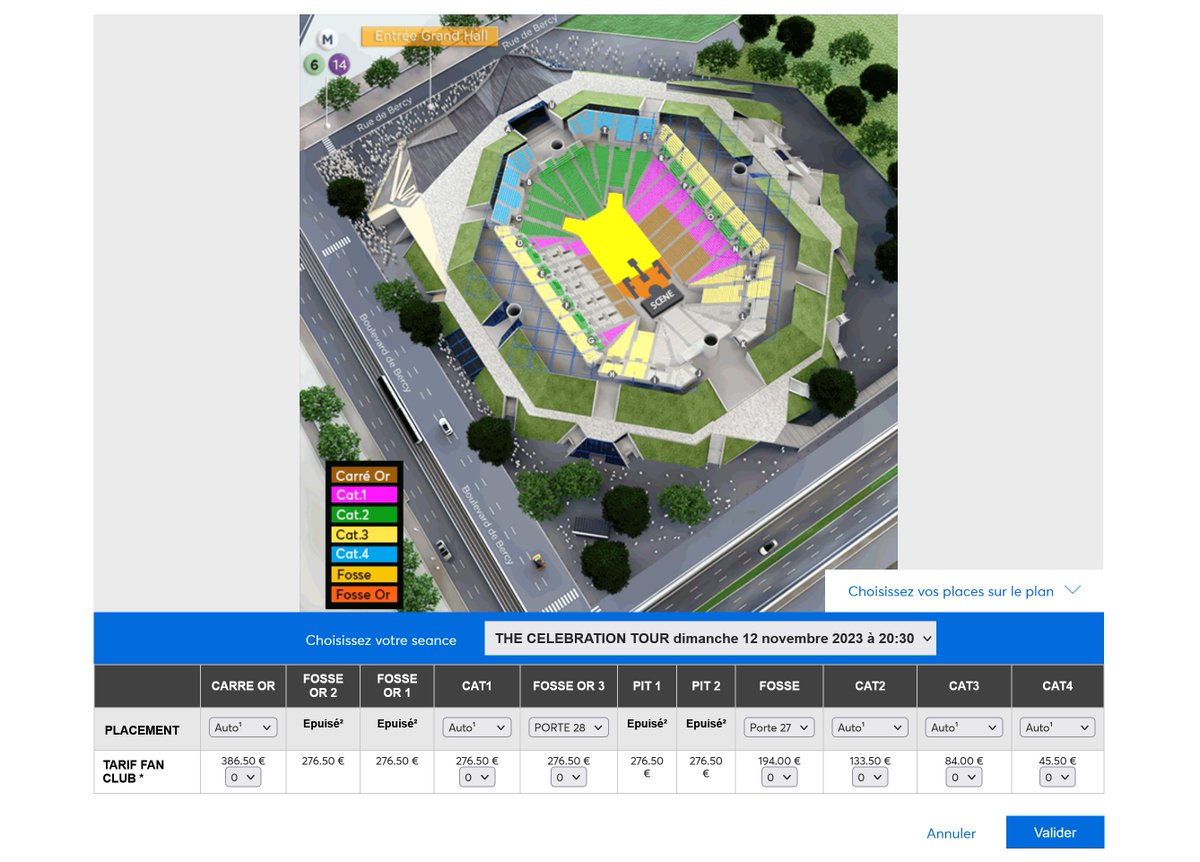Viewport: 1200px width, 862px height.
Task: Click 45.50 € price under CAT4
Action: (1058, 761)
